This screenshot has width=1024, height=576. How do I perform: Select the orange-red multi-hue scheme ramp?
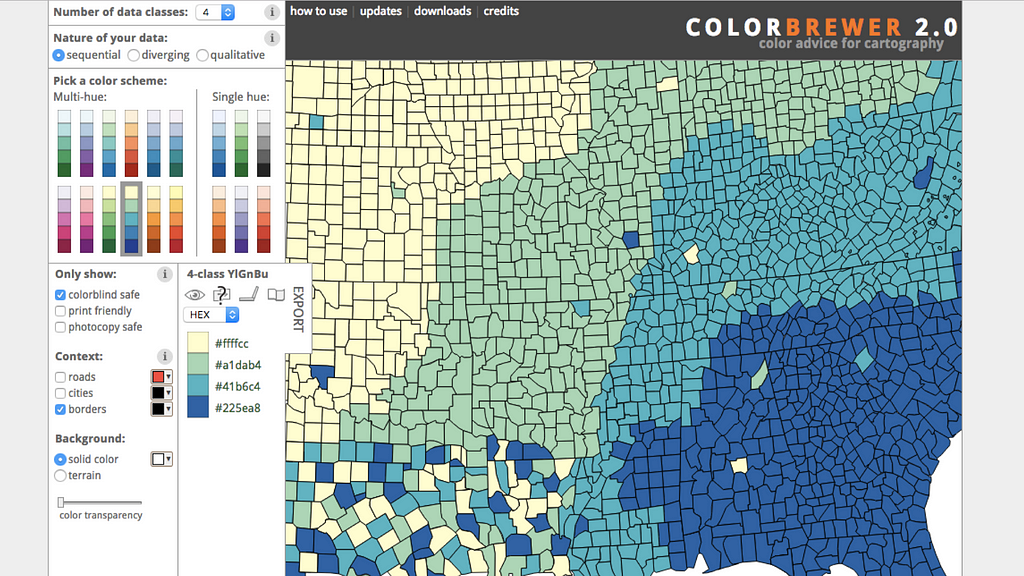point(131,143)
